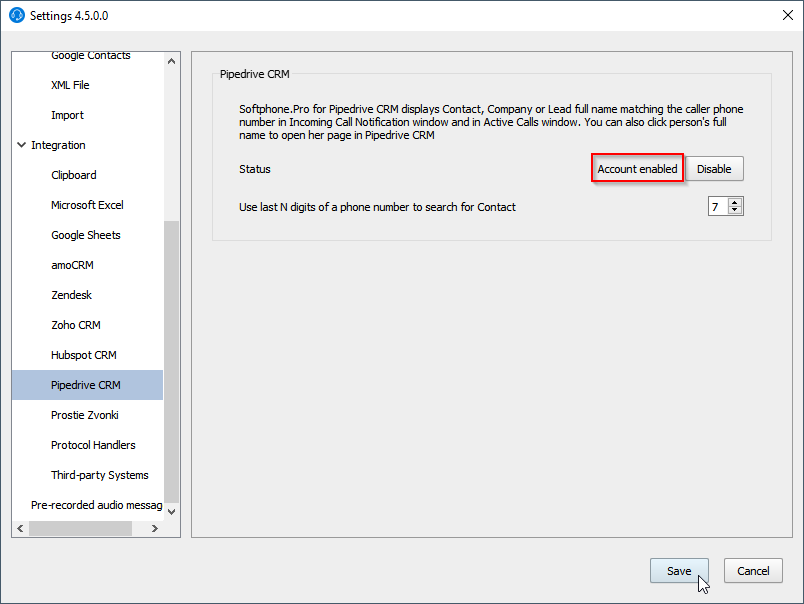Viewport: 804px width, 604px height.
Task: Open Microsoft Excel integration settings
Action: [87, 205]
